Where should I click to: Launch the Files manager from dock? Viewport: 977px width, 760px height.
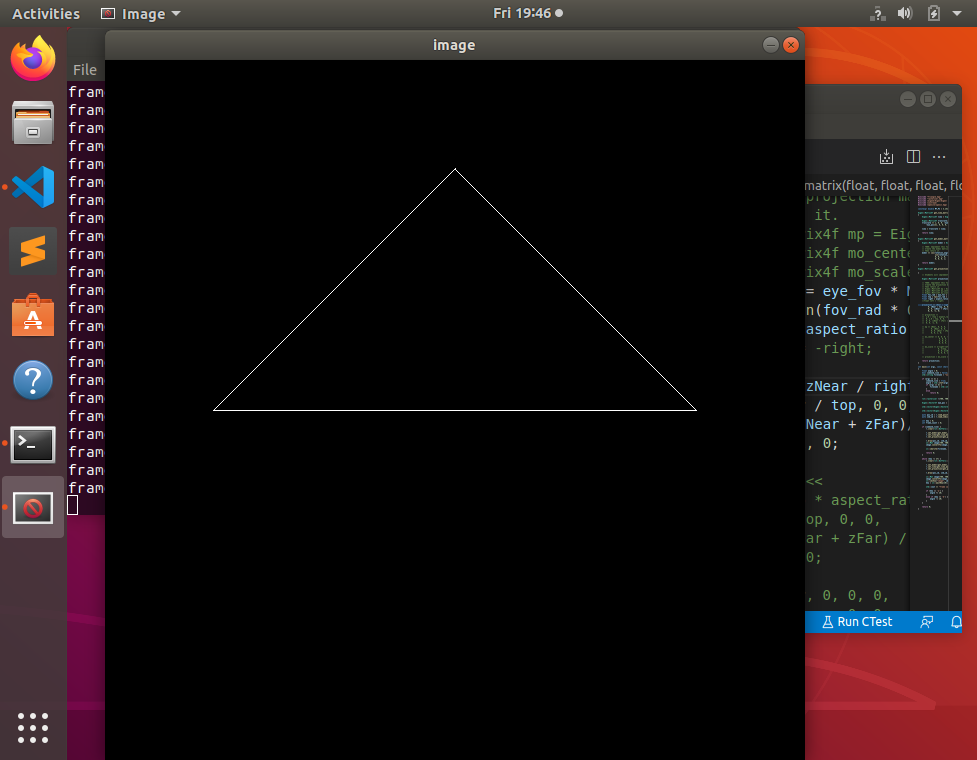click(33, 123)
